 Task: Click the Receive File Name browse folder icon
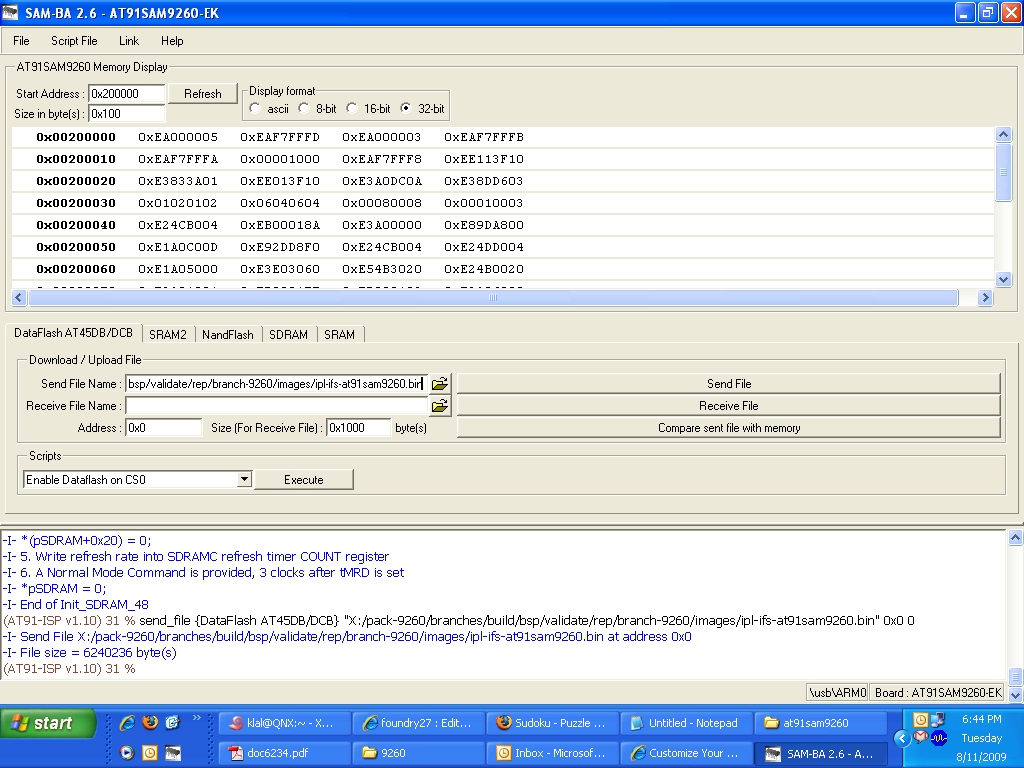(x=440, y=406)
